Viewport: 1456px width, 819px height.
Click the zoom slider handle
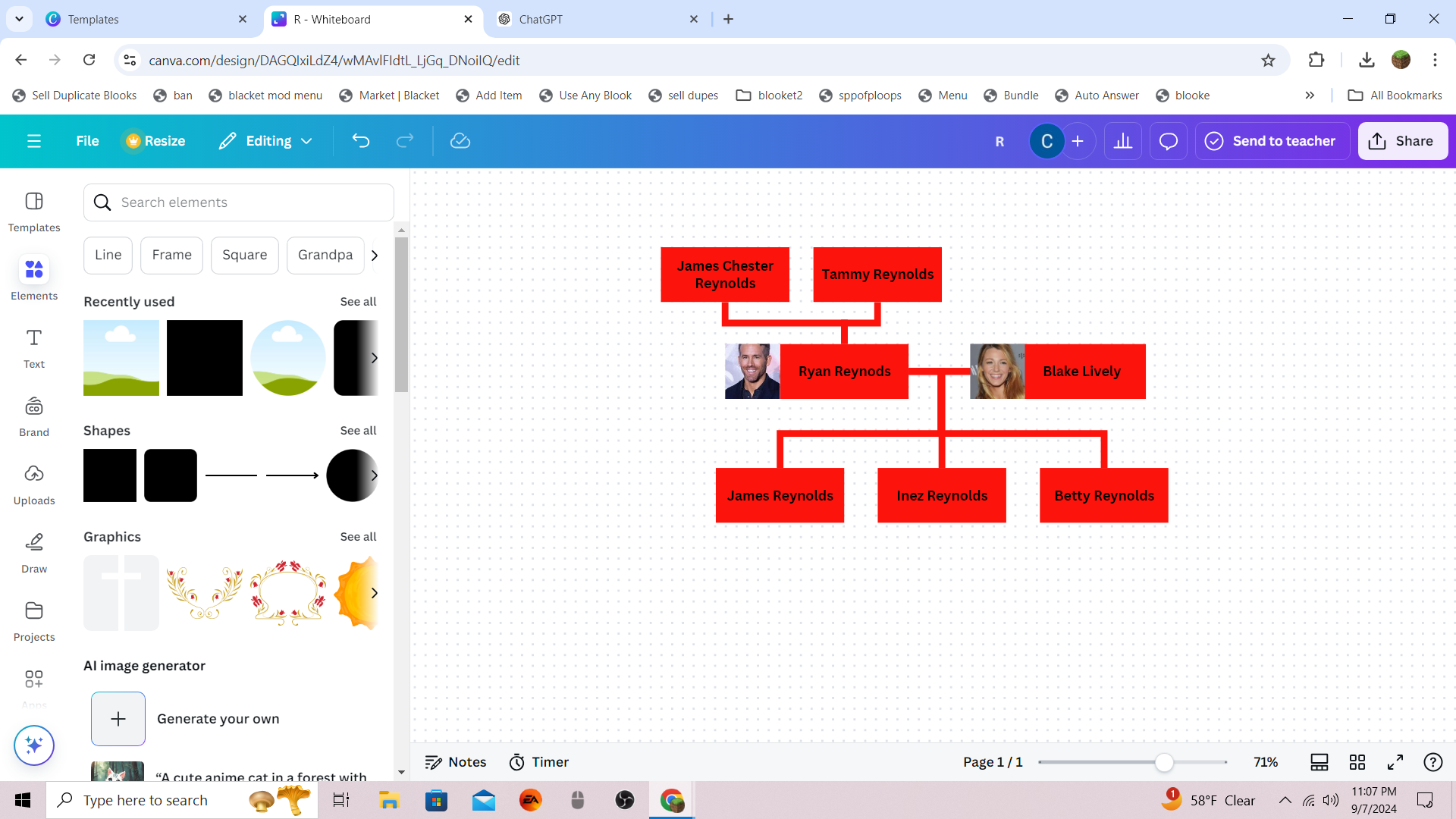pos(1164,762)
